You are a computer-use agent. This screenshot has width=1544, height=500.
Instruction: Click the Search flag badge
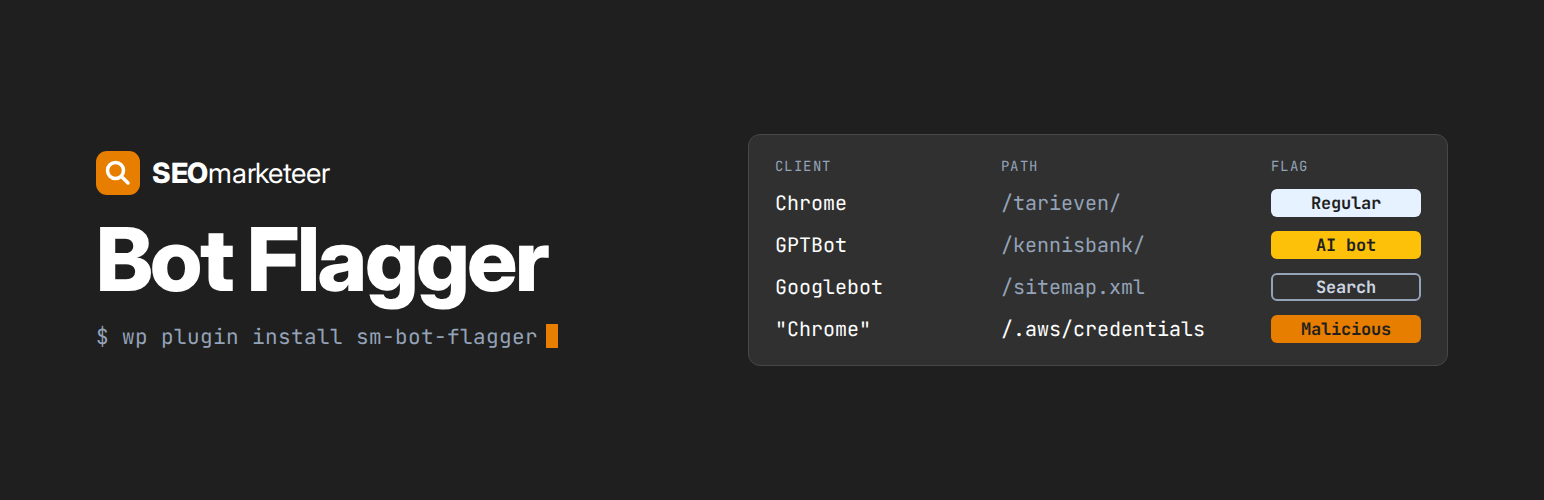[1346, 287]
